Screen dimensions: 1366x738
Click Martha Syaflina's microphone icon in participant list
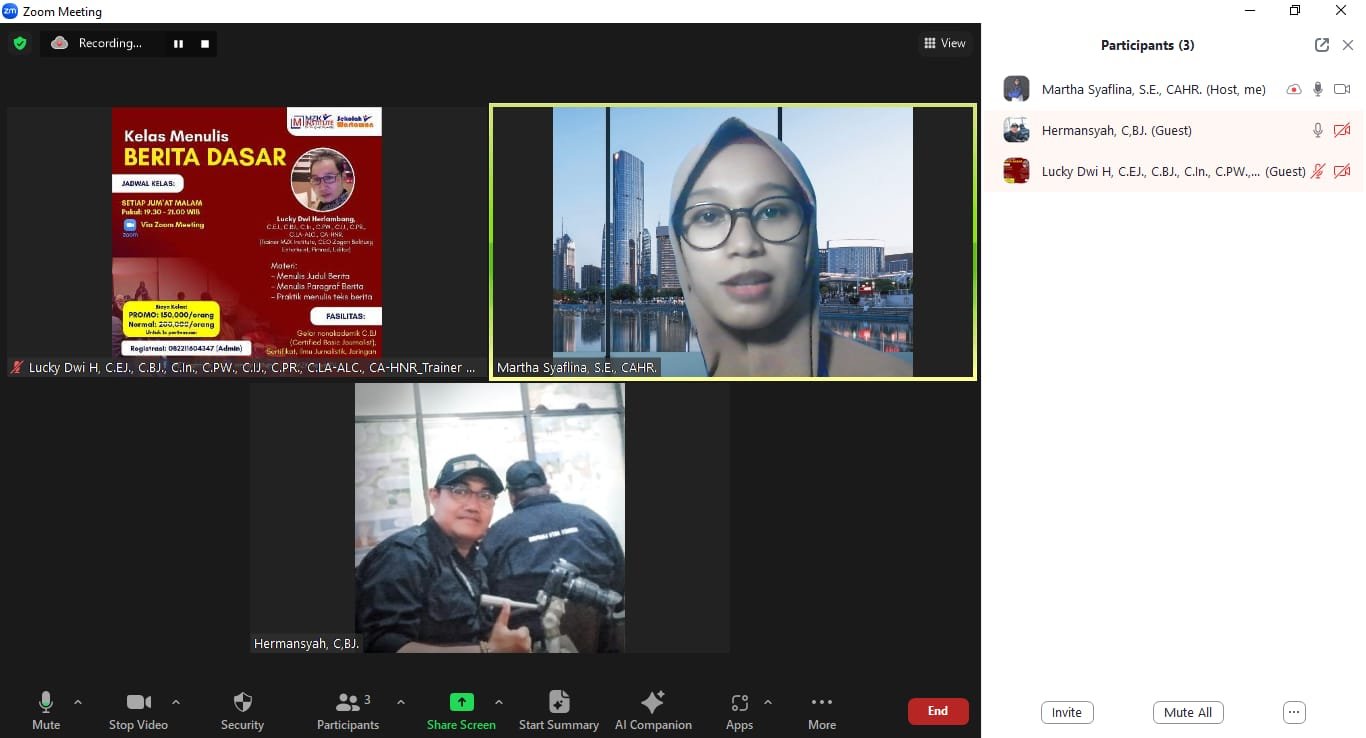pyautogui.click(x=1318, y=89)
